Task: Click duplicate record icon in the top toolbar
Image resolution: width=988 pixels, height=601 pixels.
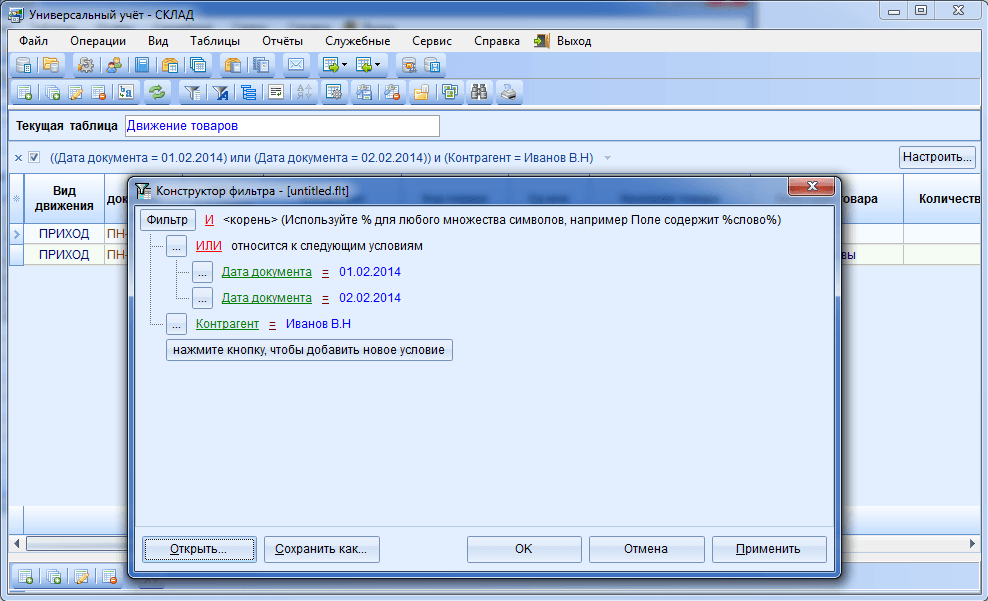Action: (52, 93)
